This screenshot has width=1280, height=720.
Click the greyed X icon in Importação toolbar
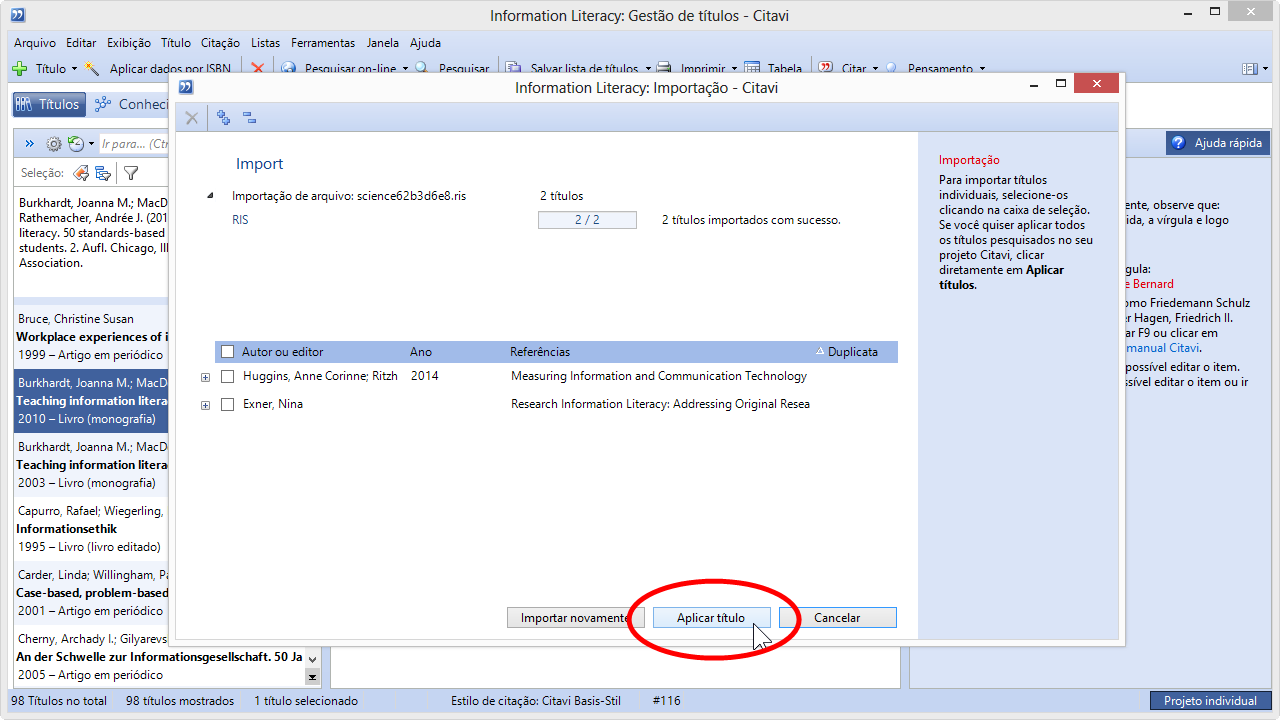click(x=192, y=118)
